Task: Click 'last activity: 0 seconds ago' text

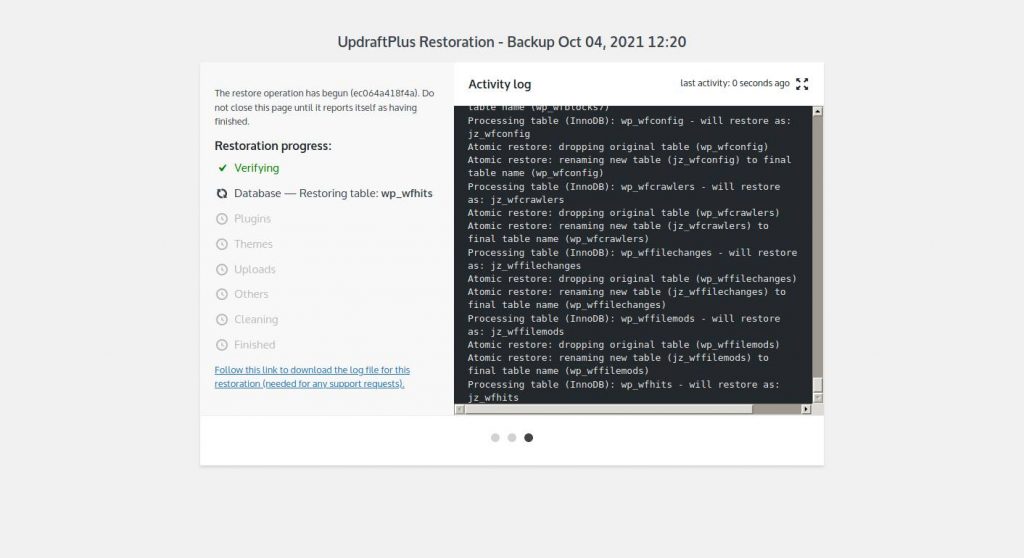Action: coord(735,83)
